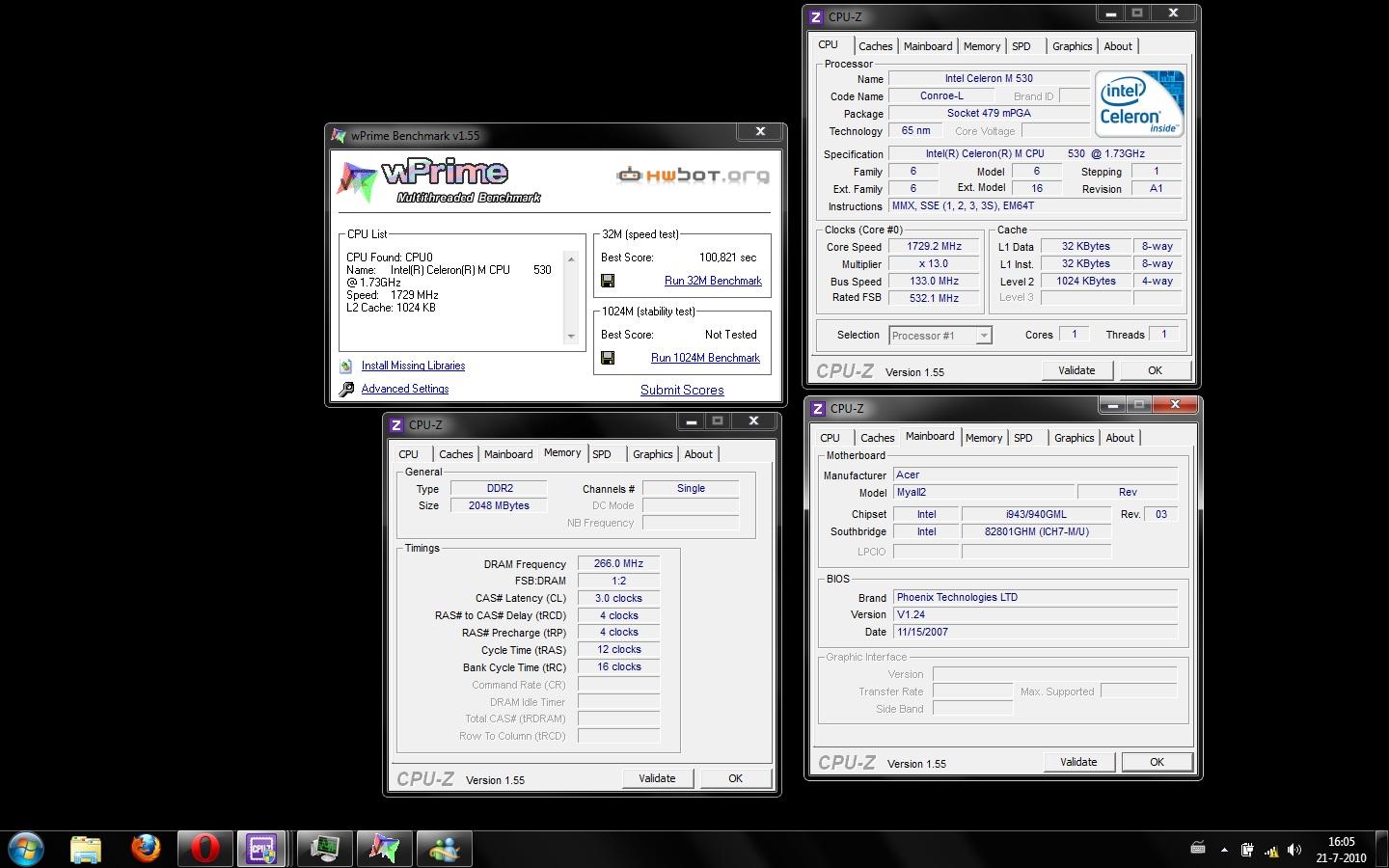This screenshot has height=868, width=1389.
Task: Launch Opera browser from the taskbar
Action: tap(204, 849)
